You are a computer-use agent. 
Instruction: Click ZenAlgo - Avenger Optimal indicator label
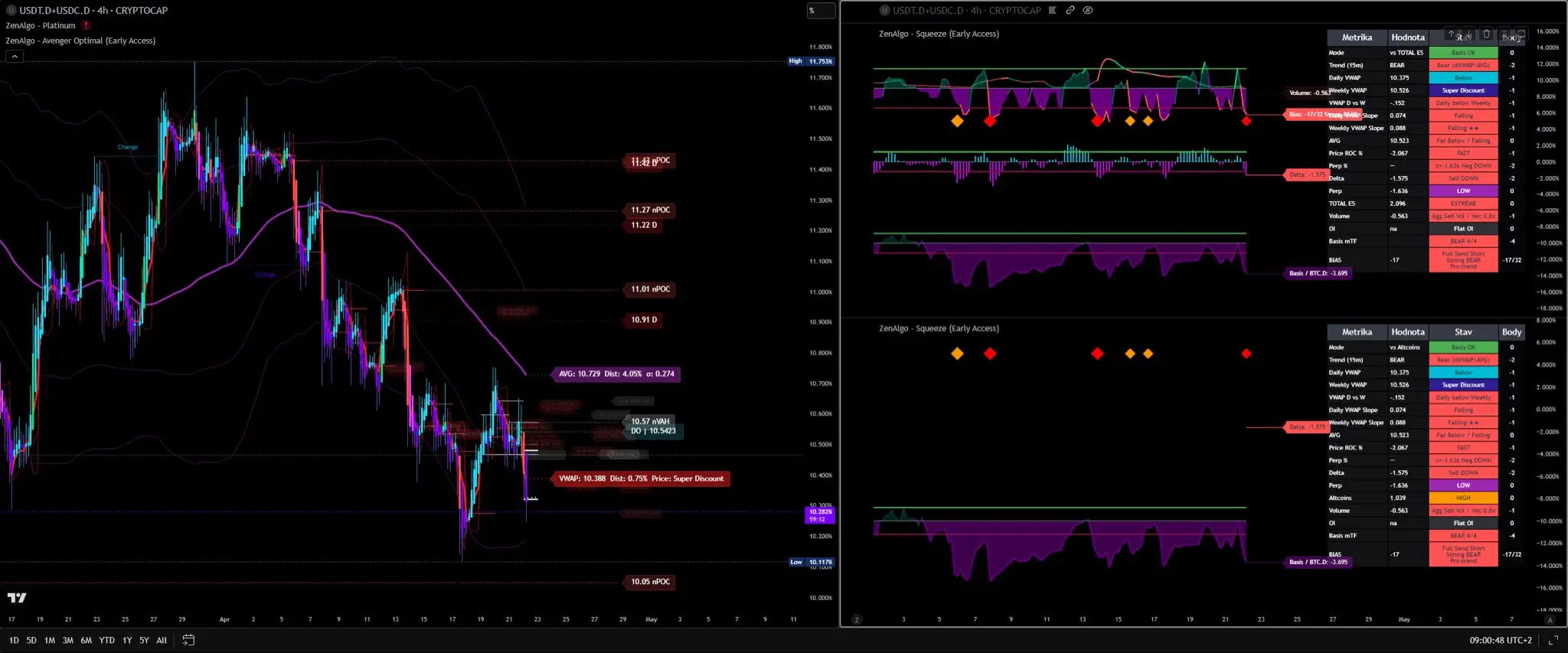pos(80,41)
